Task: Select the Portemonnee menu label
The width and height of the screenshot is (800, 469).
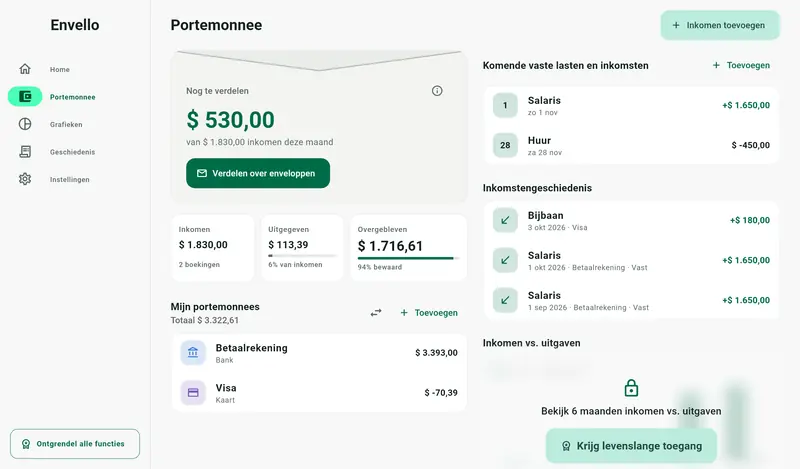Action: (72, 97)
